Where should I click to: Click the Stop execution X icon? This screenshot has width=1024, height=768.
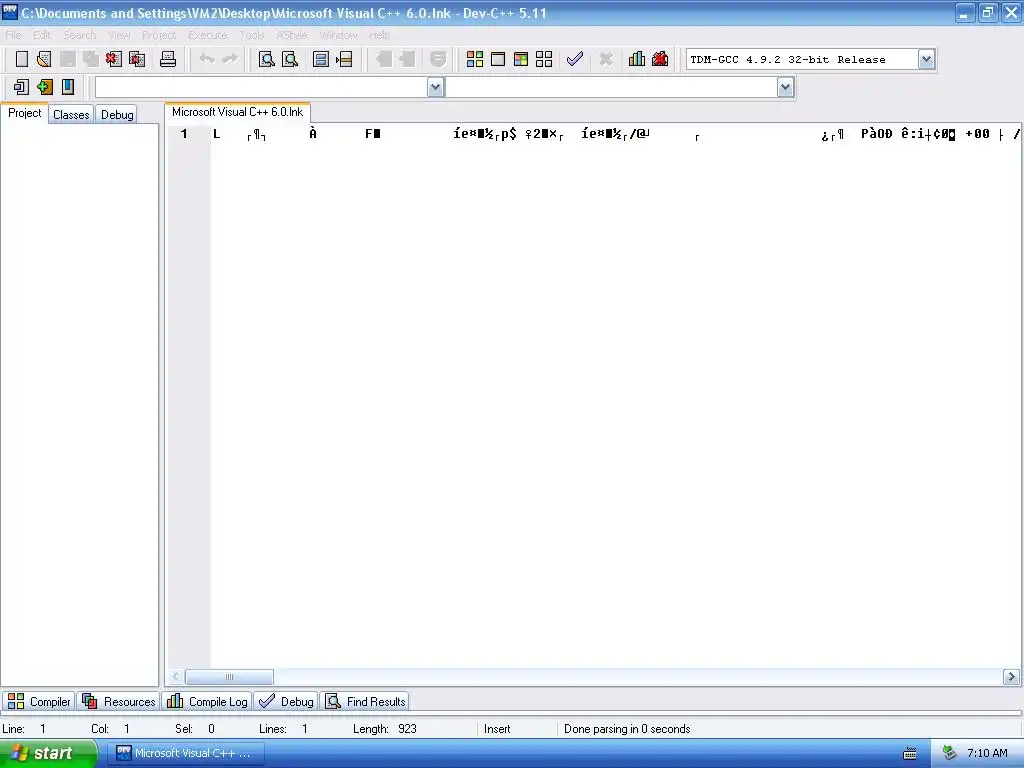[606, 59]
